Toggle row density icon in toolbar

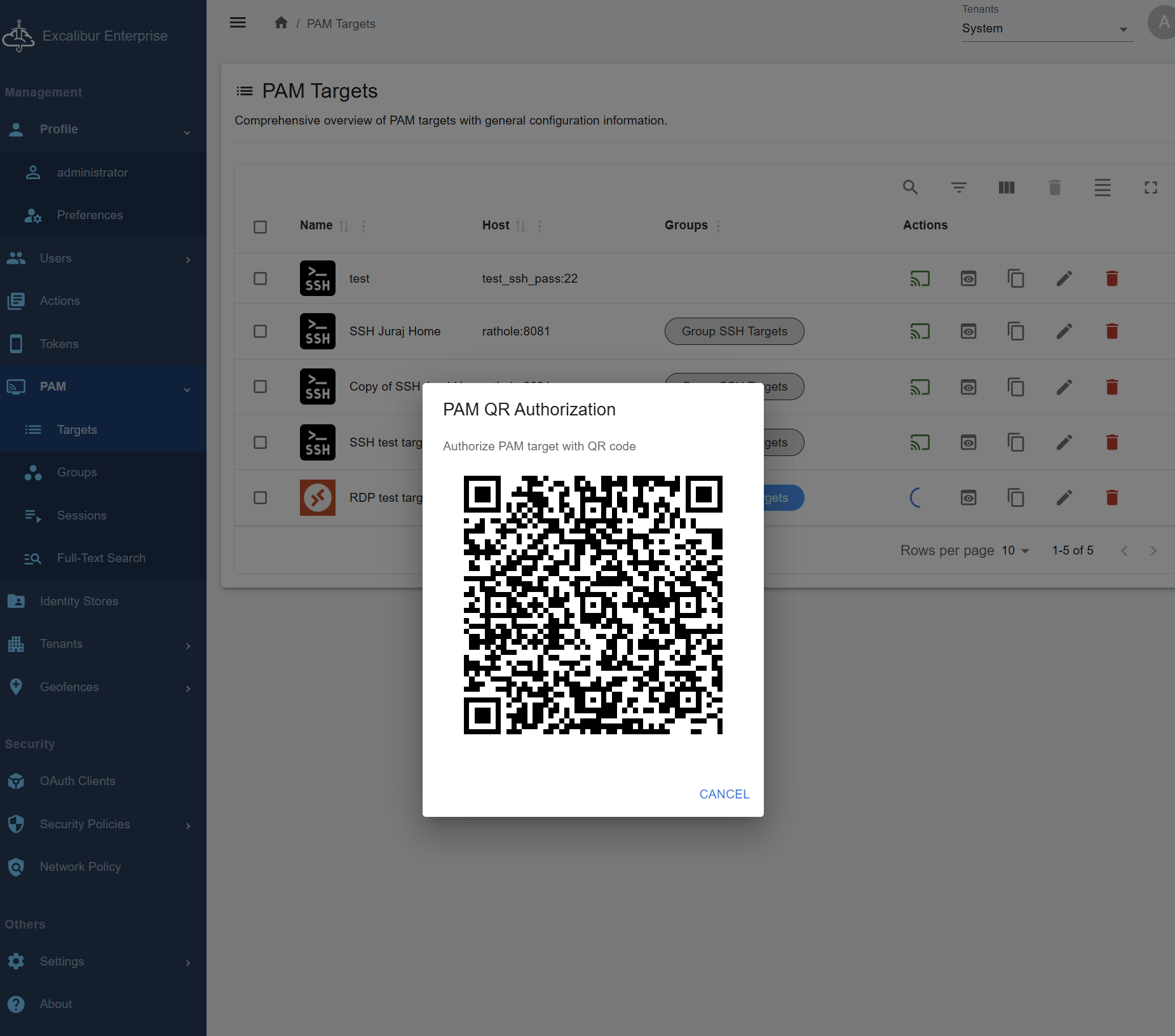click(x=1103, y=187)
